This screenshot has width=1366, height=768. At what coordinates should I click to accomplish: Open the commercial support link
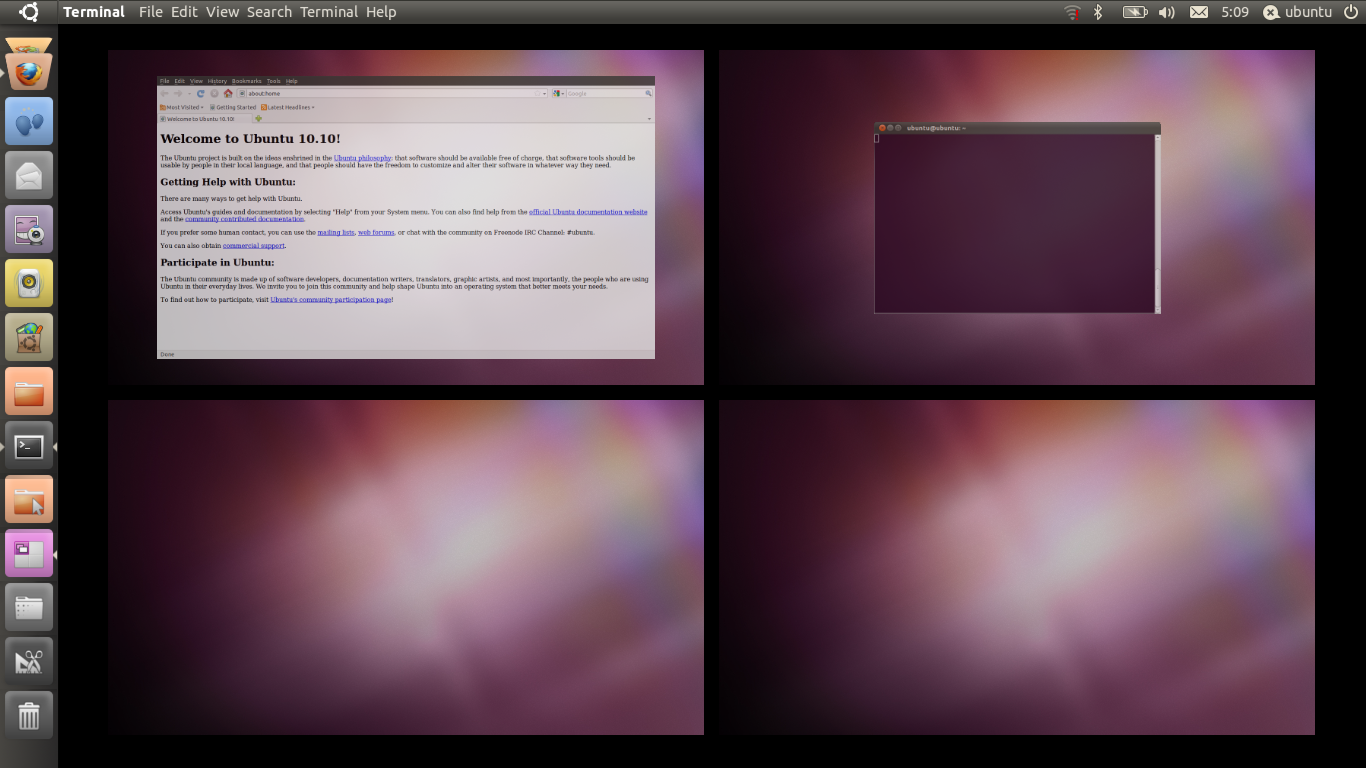[254, 245]
